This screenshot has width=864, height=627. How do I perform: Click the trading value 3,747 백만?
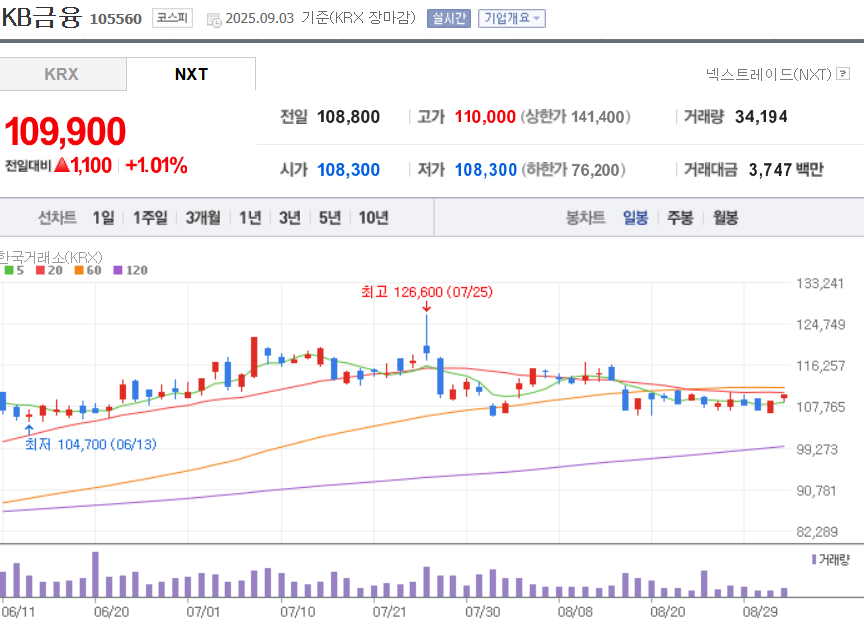pyautogui.click(x=786, y=170)
